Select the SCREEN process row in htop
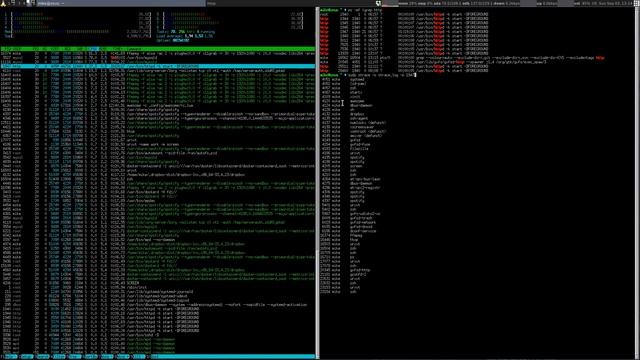This screenshot has width=640, height=360. (x=158, y=283)
